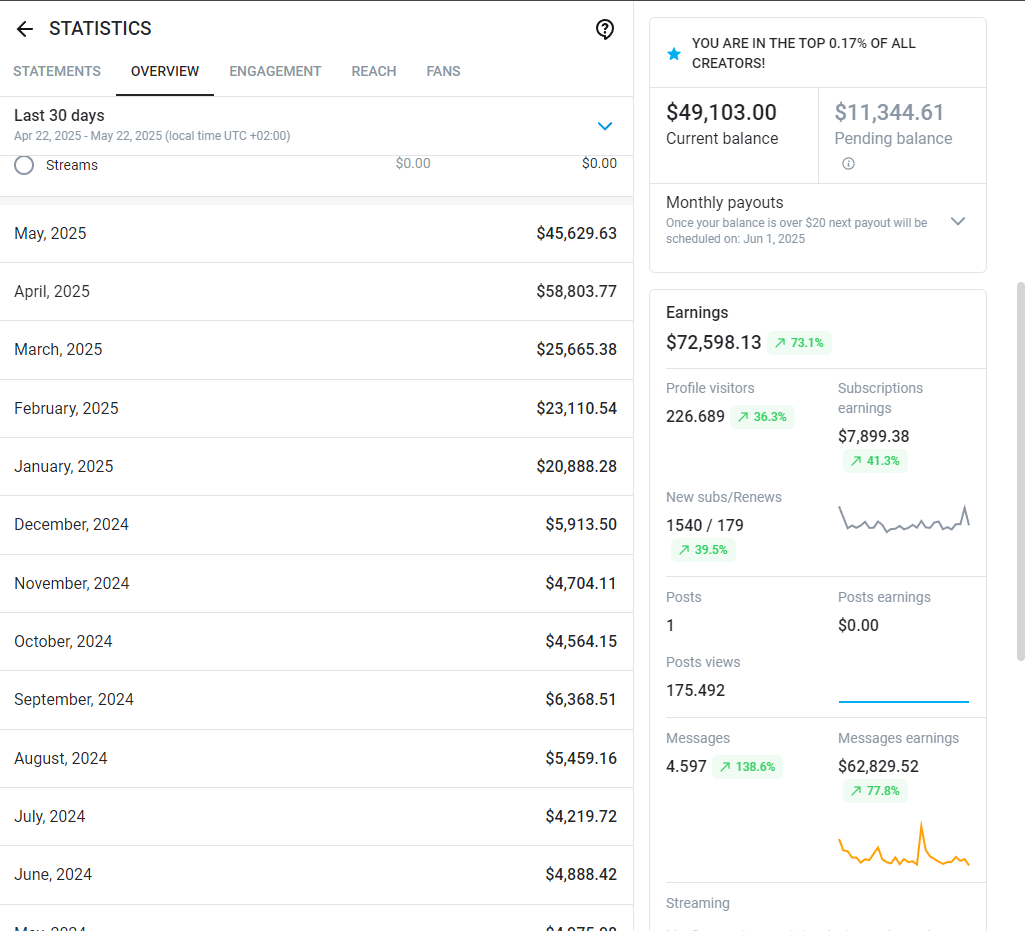
Task: Open the May, 2025 earnings row
Action: tap(316, 233)
